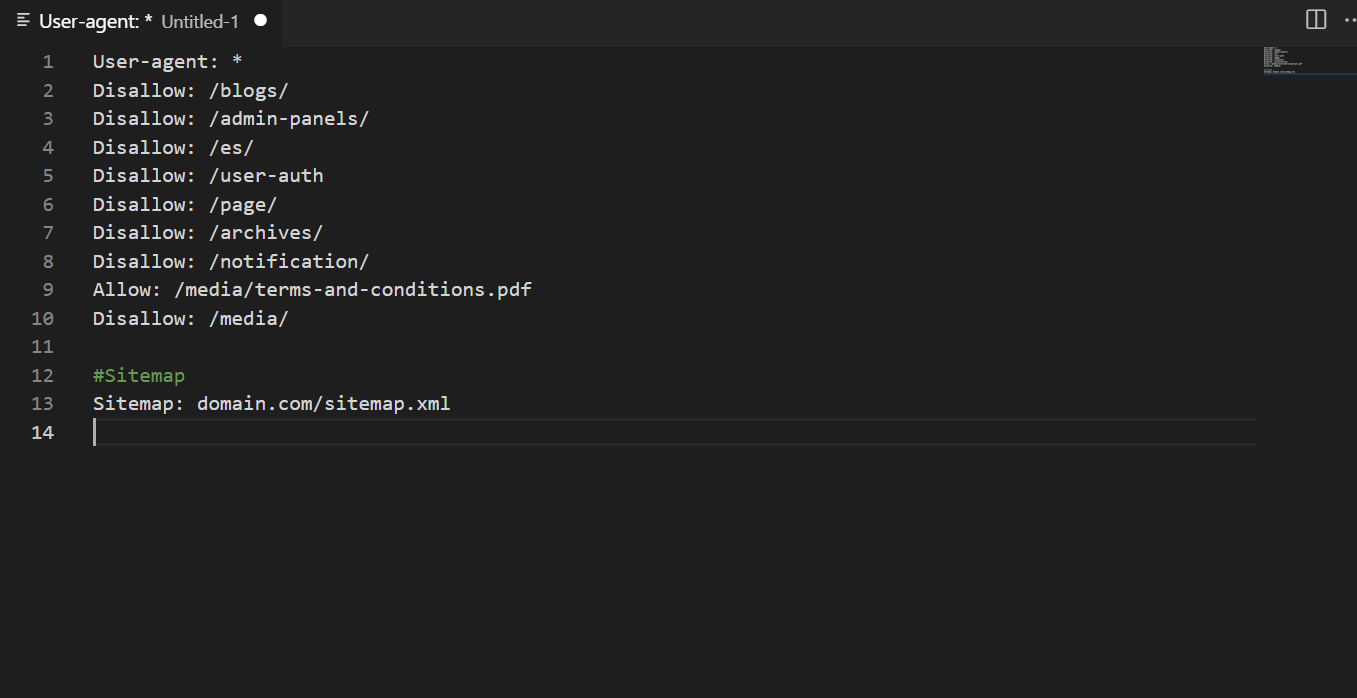The width and height of the screenshot is (1357, 698).
Task: Click the text file icon on the tab
Action: tap(24, 21)
